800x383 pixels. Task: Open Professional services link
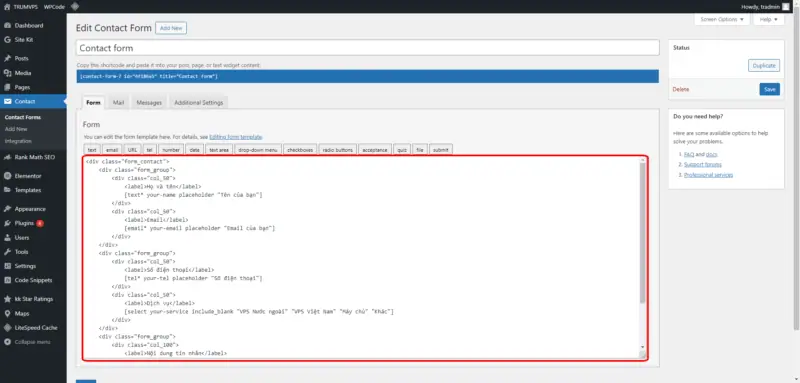pyautogui.click(x=708, y=175)
